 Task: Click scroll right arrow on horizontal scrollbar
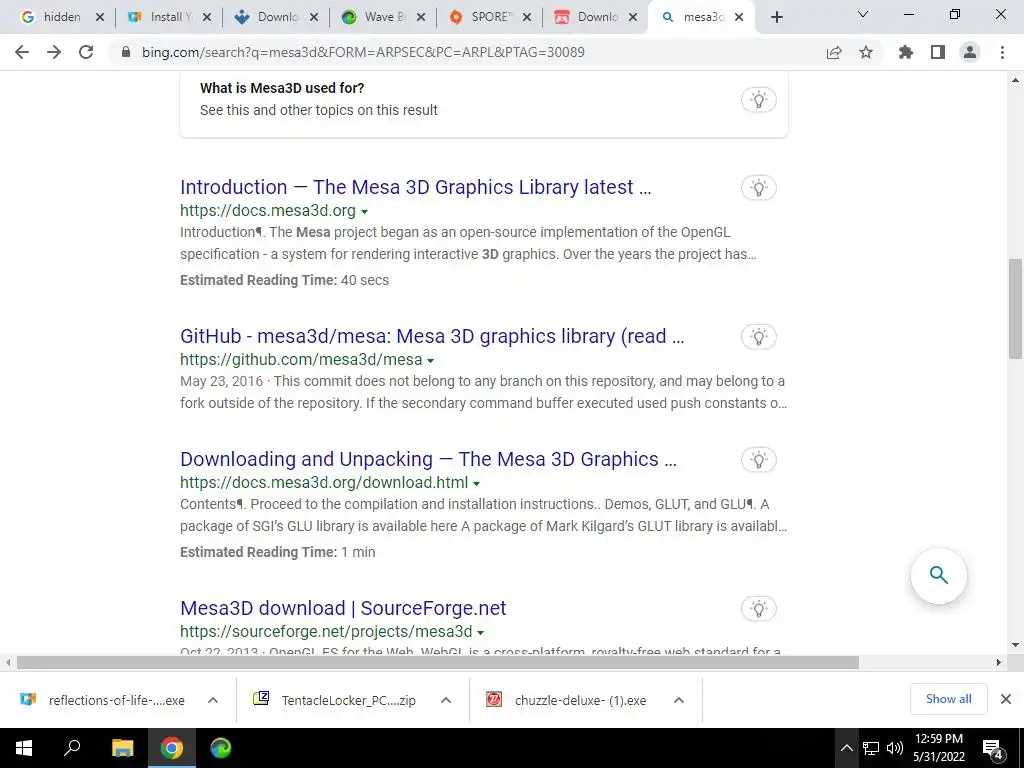click(999, 662)
